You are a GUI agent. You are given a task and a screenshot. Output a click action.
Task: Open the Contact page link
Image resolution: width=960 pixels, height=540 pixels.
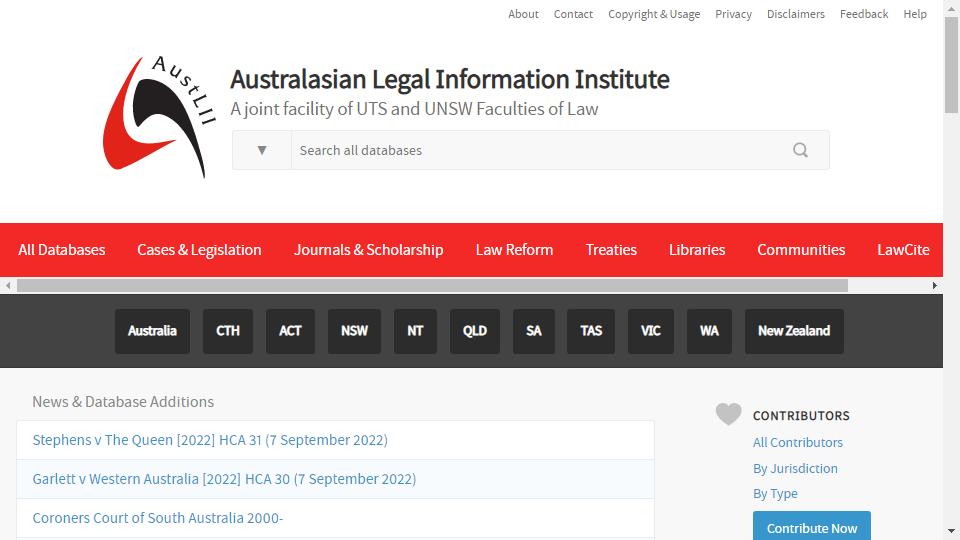(x=573, y=14)
